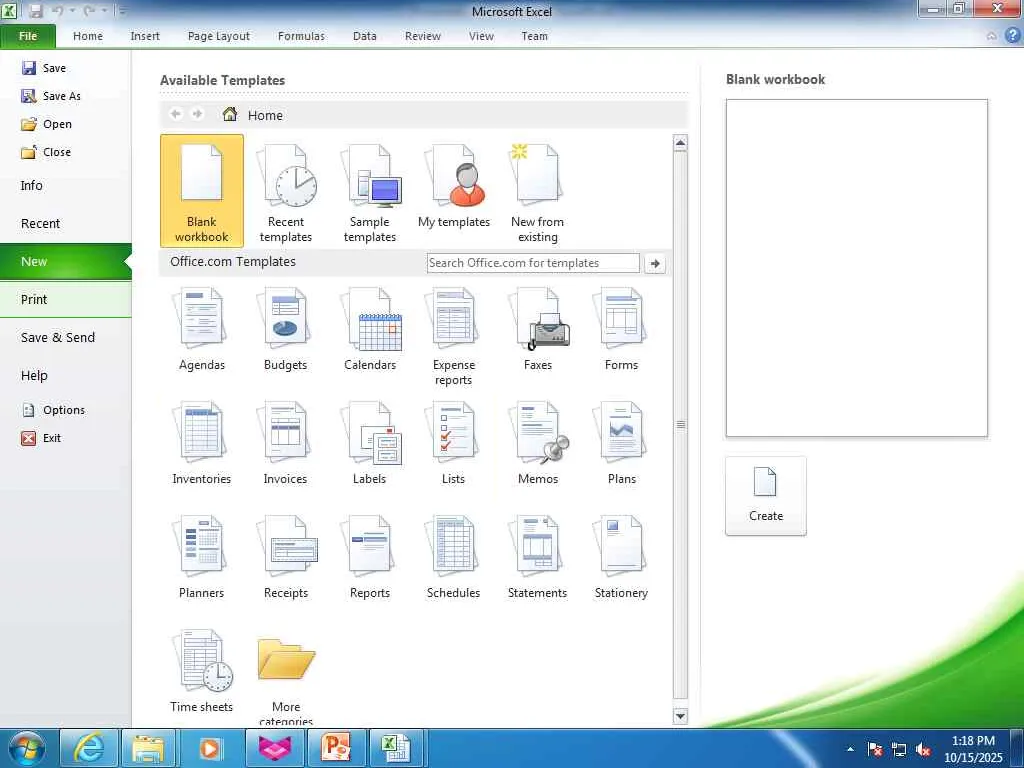
Task: Open the Reports template category
Action: point(370,556)
